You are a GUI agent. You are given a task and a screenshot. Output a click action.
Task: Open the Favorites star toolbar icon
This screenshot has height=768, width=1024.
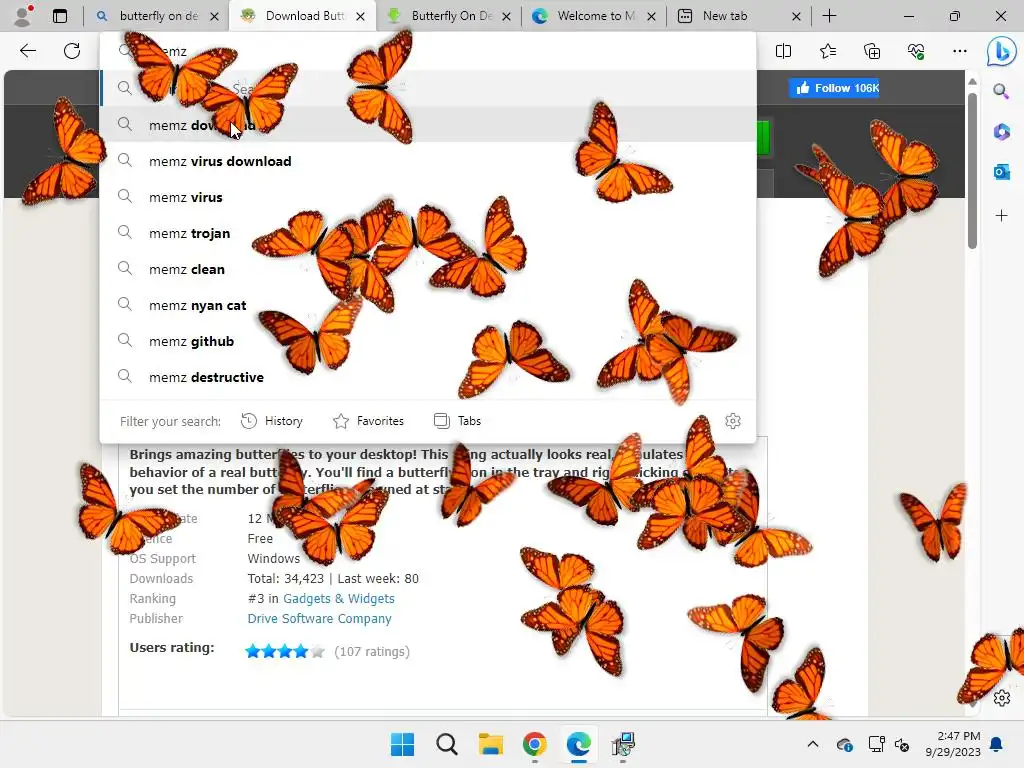(x=827, y=51)
